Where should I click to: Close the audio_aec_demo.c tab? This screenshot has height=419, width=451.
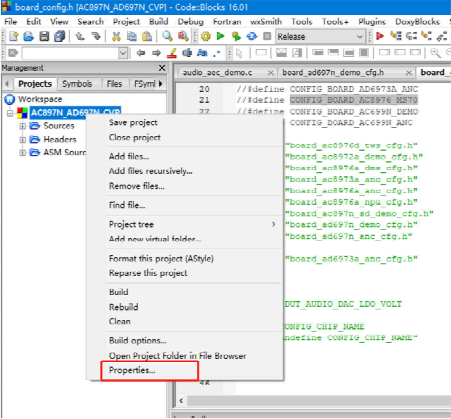[271, 73]
